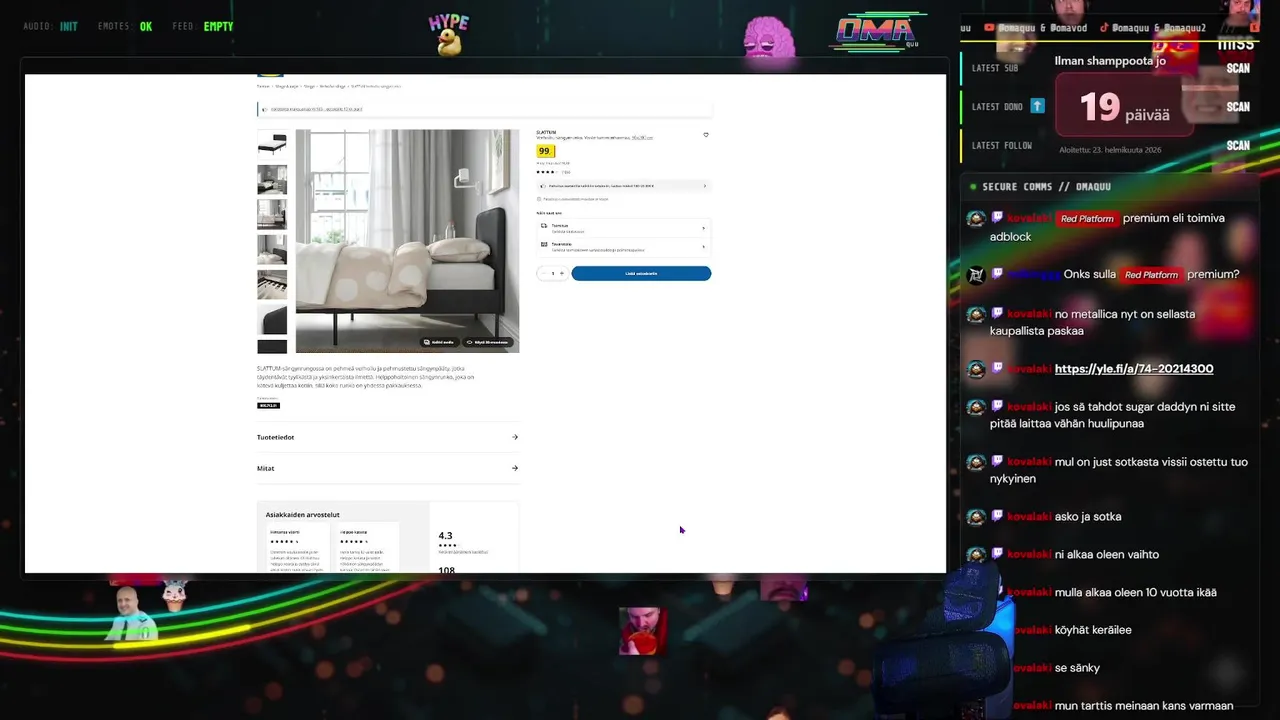Viewport: 1280px width, 720px height.
Task: Click the main bedroom product image
Action: 407,241
